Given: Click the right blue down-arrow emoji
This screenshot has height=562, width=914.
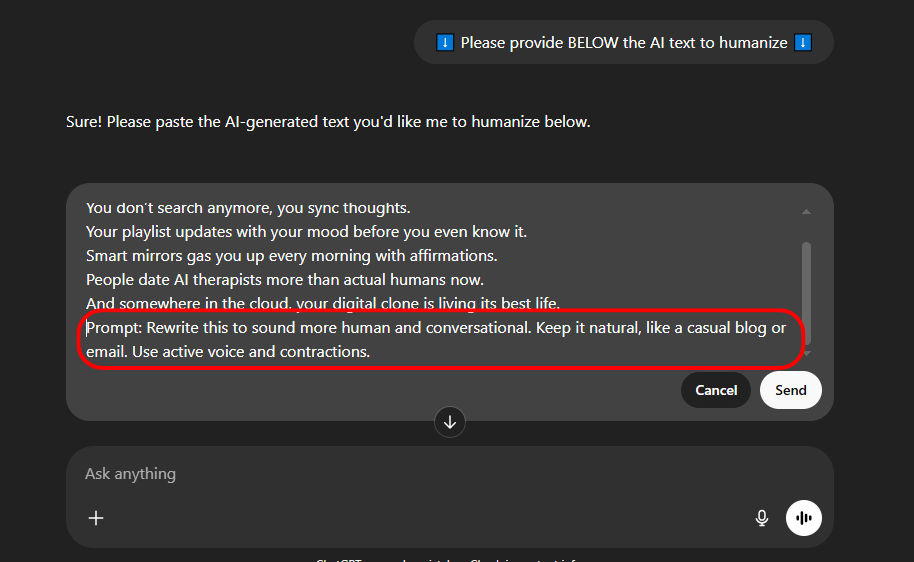Looking at the screenshot, I should coord(802,43).
